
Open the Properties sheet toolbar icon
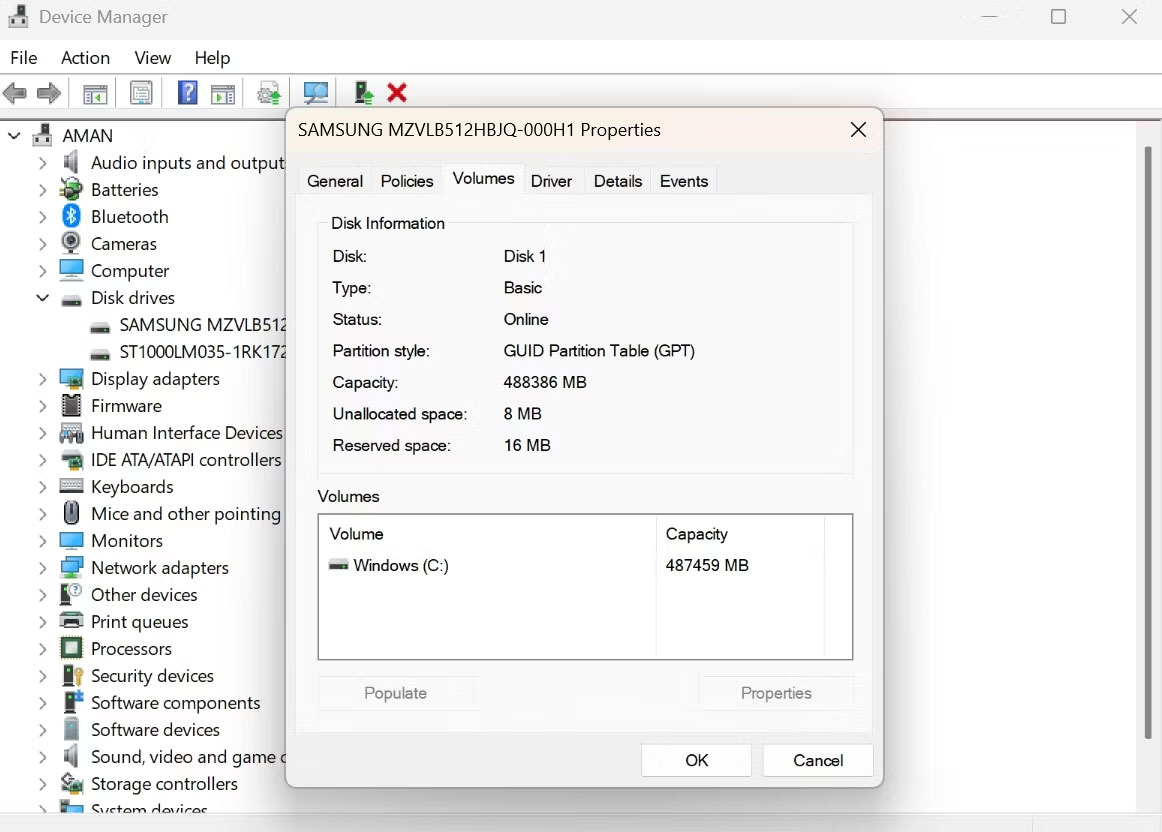(x=141, y=93)
